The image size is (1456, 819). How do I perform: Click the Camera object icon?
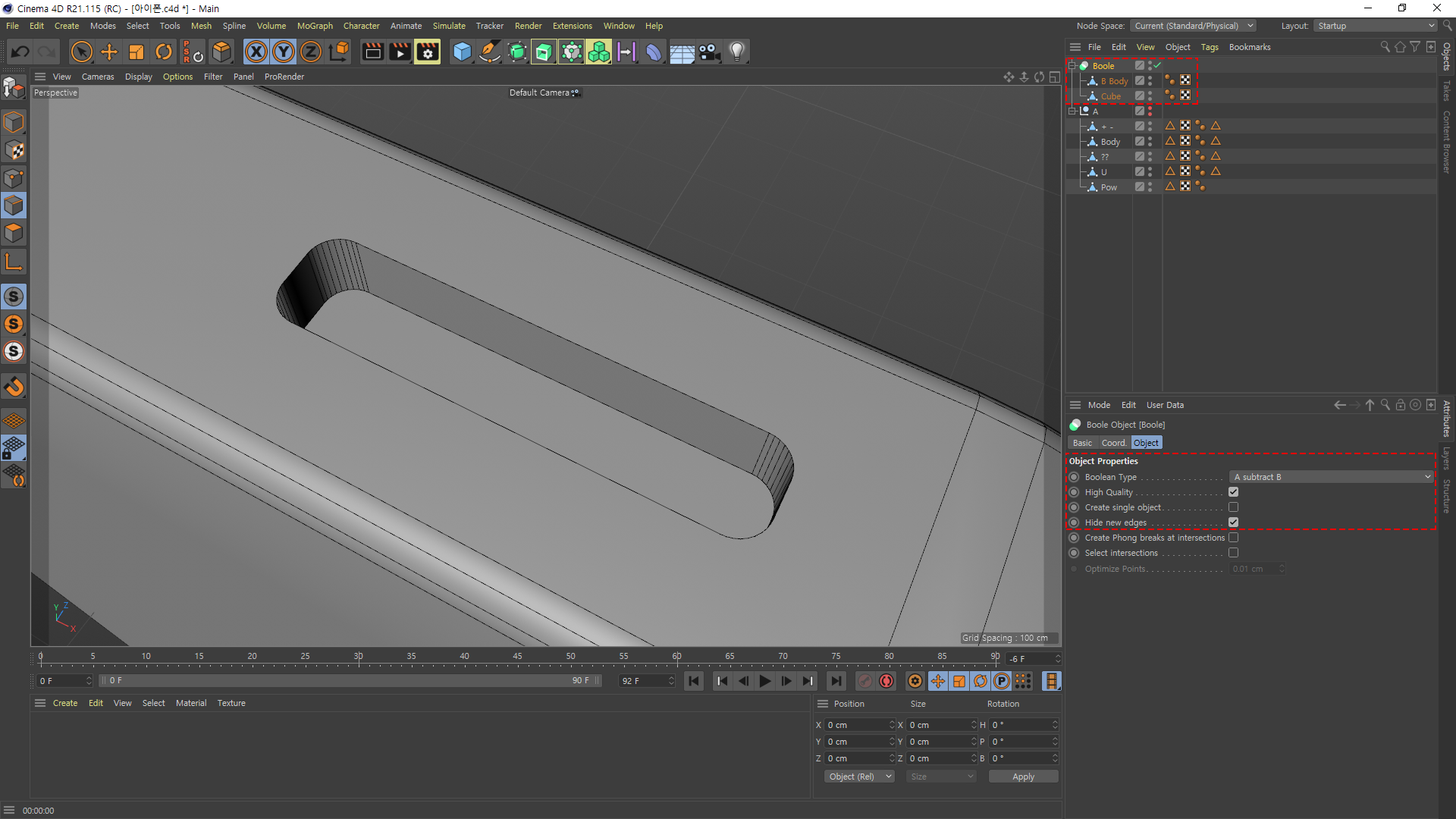pyautogui.click(x=709, y=52)
